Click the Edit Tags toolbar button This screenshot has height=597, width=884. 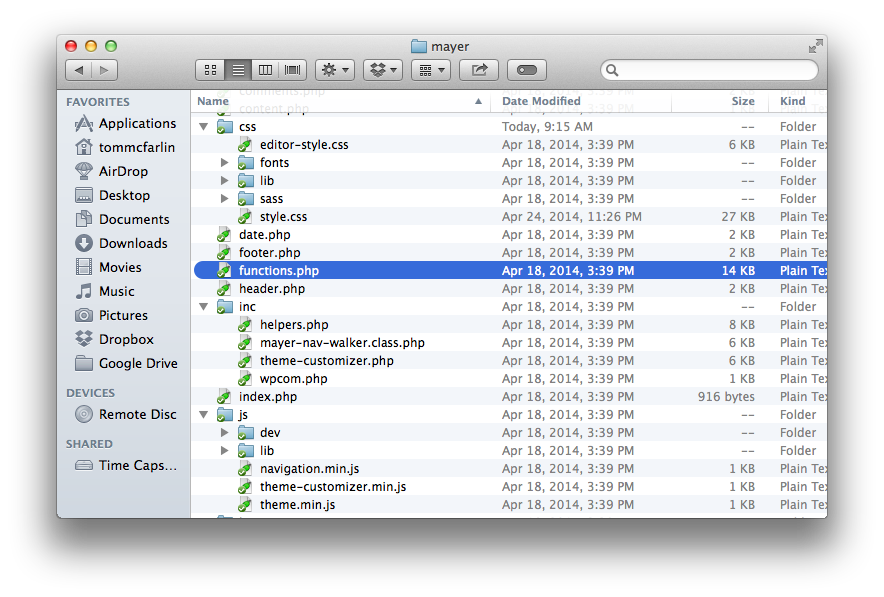[x=527, y=70]
